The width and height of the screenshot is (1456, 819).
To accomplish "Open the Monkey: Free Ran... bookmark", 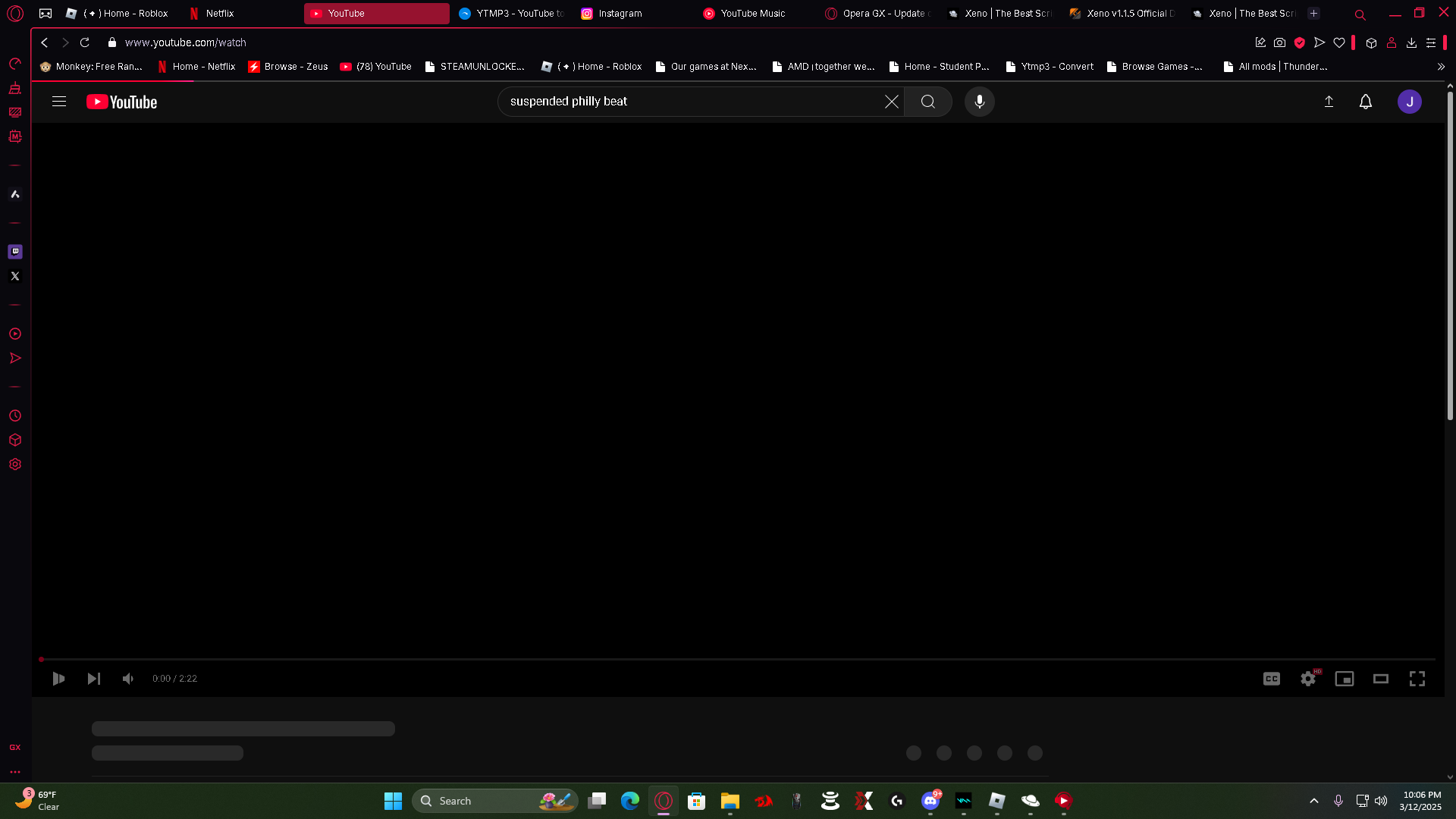I will pyautogui.click(x=91, y=67).
